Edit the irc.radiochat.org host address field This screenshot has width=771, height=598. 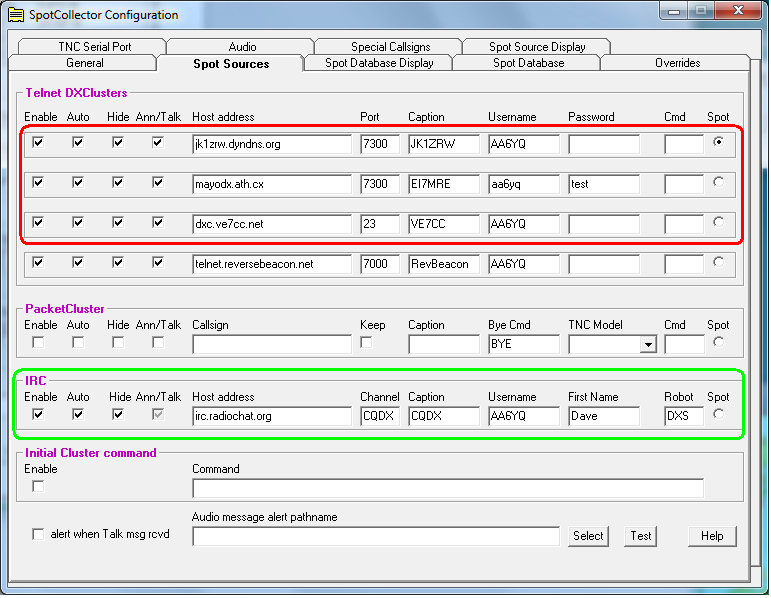coord(272,416)
